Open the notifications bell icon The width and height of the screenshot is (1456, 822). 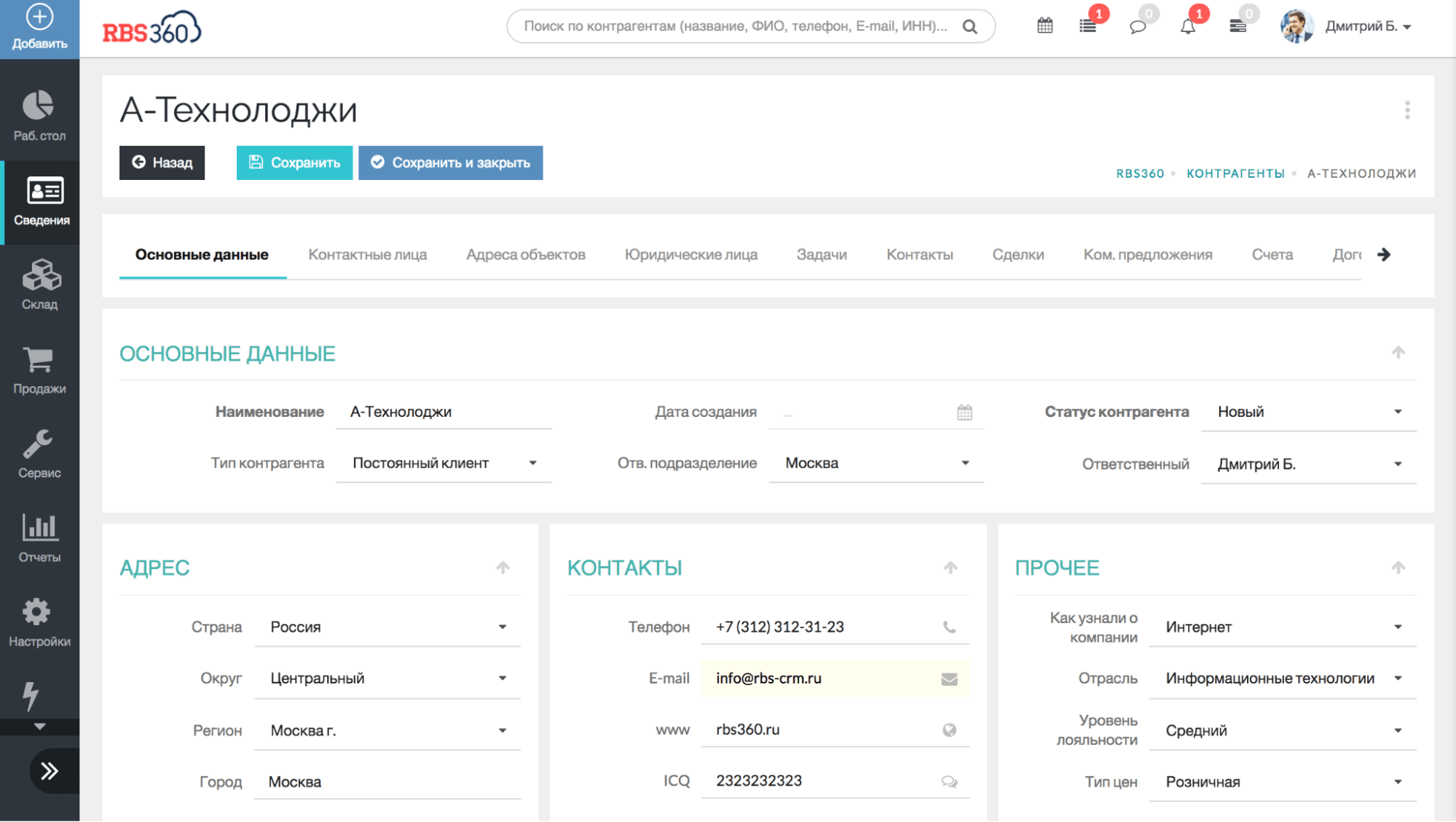[1187, 26]
